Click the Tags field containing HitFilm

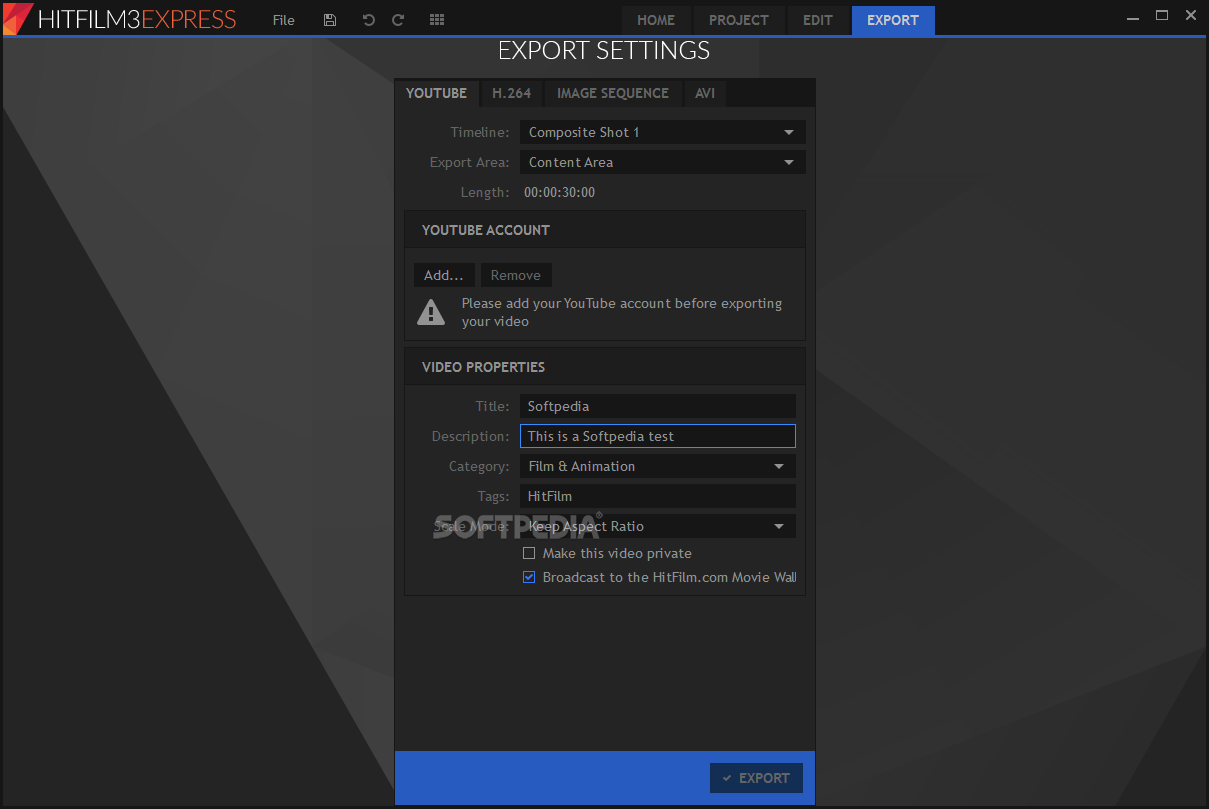pyautogui.click(x=658, y=496)
